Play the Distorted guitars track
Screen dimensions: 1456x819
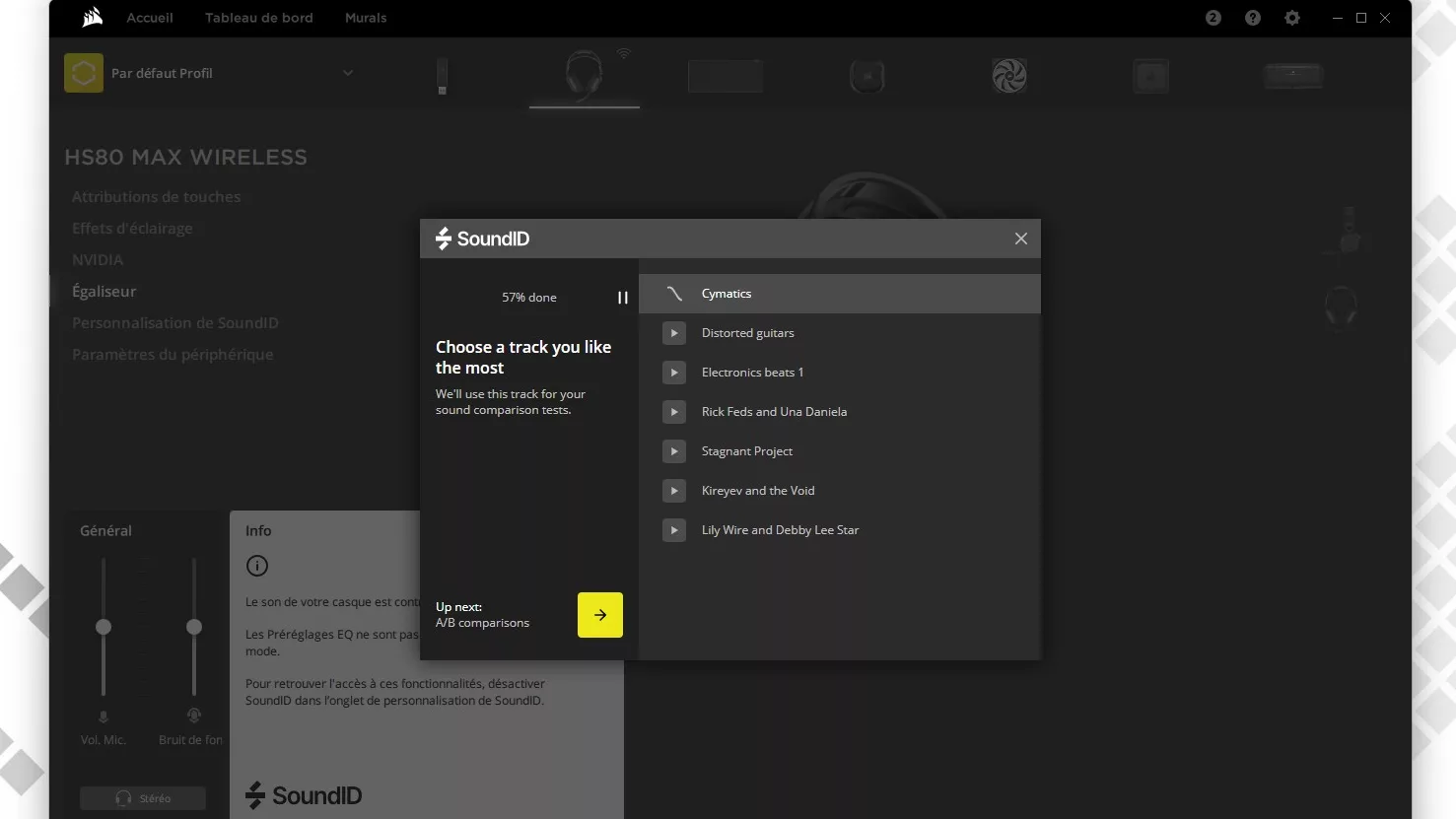coord(674,333)
